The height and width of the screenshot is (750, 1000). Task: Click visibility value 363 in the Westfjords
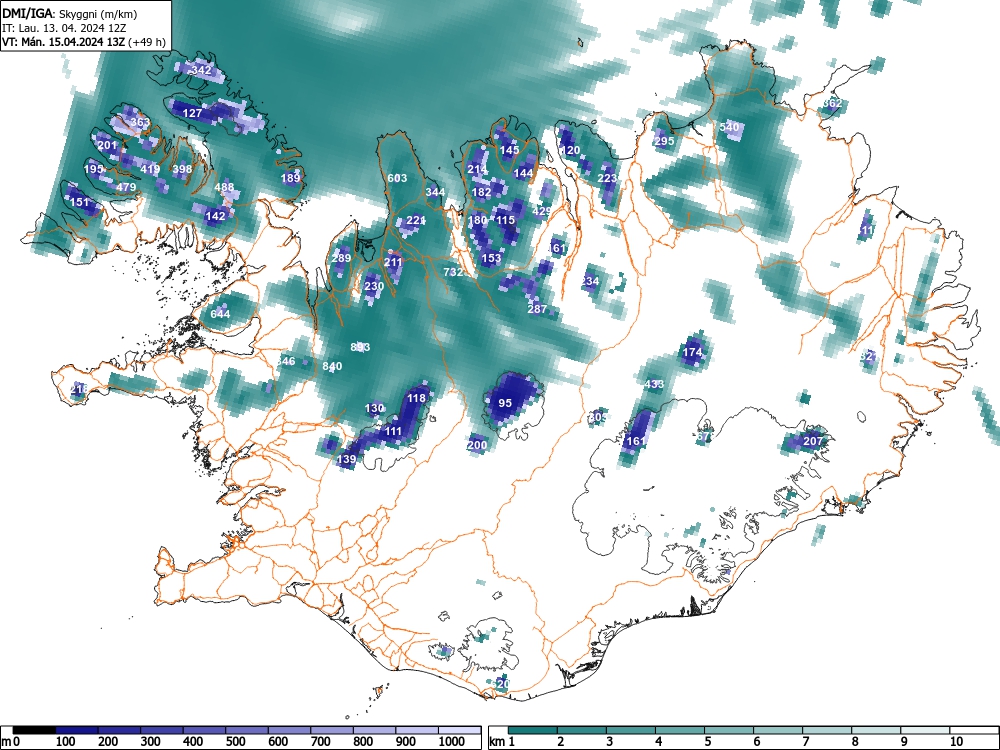point(140,122)
